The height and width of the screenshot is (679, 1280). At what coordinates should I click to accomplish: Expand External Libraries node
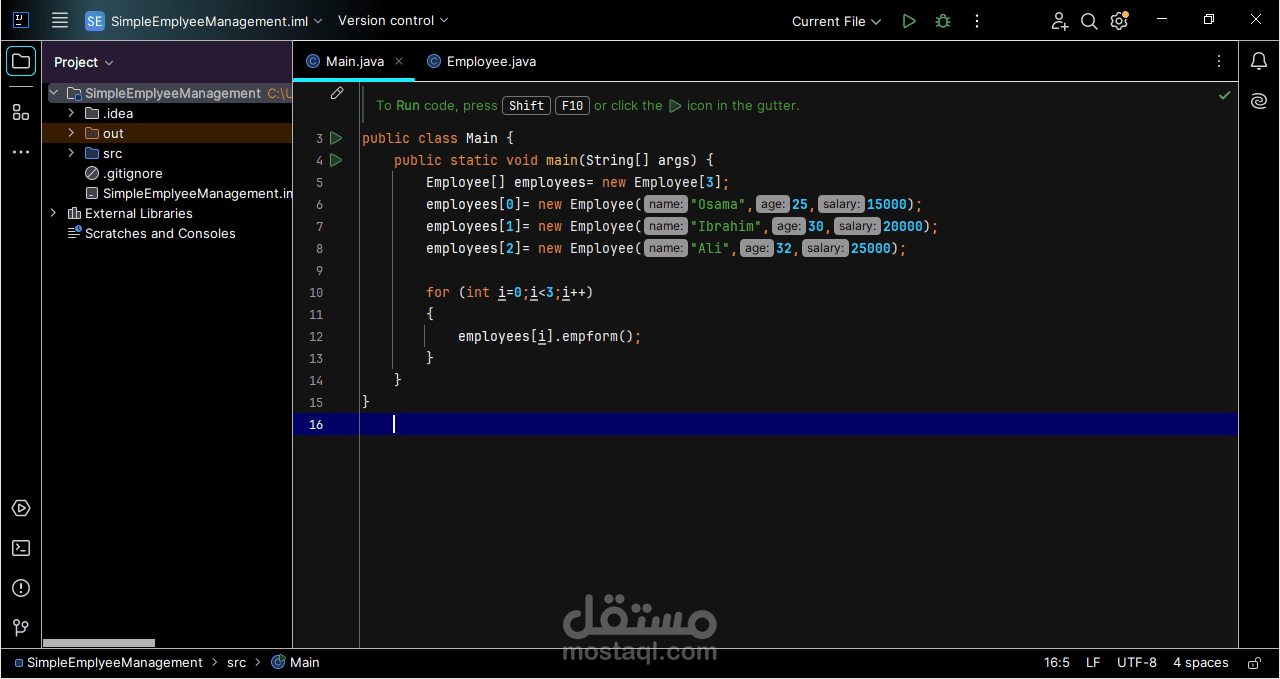(53, 213)
